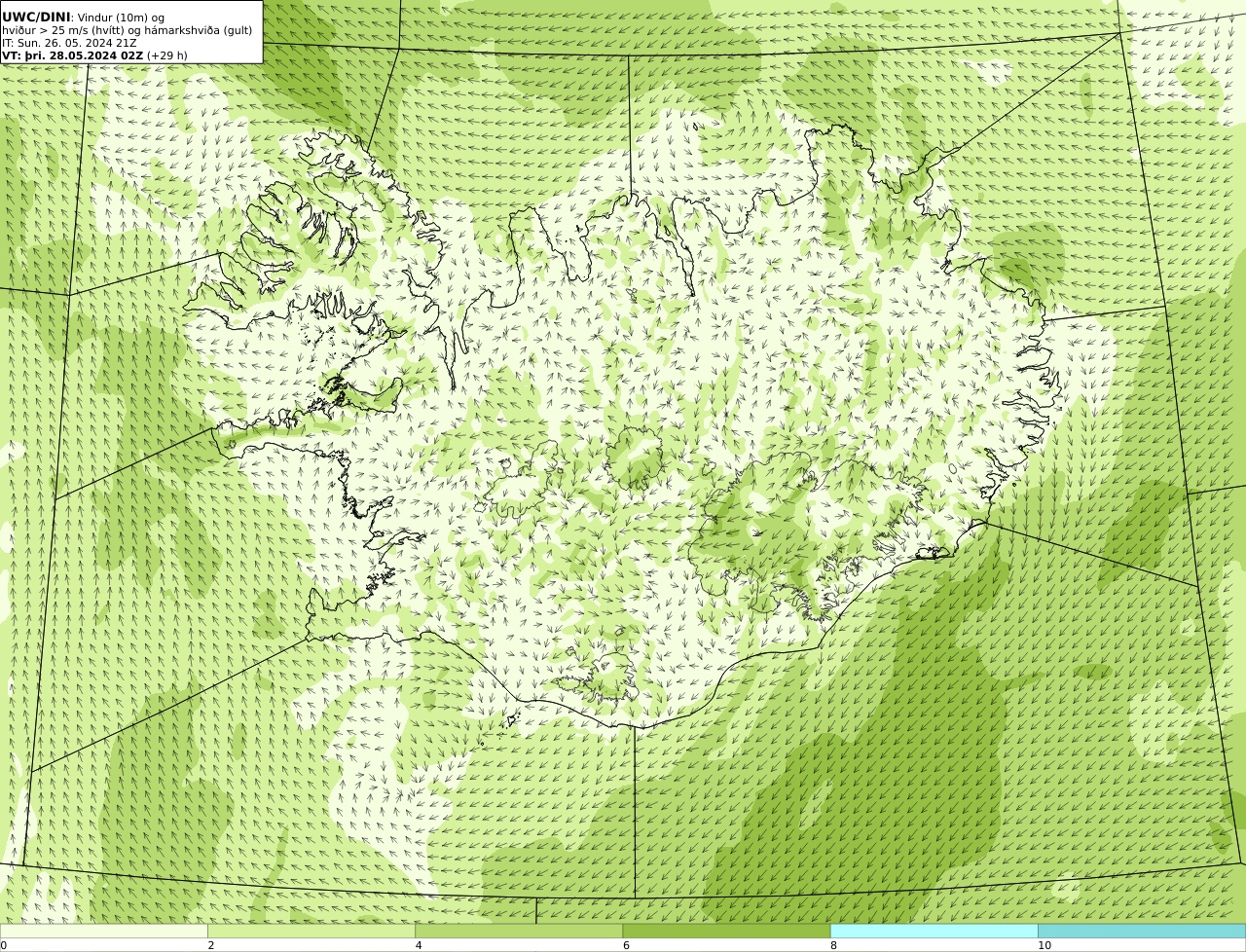
Task: Click the 8–10 m/s light cyan legend swatch
Action: (x=934, y=931)
